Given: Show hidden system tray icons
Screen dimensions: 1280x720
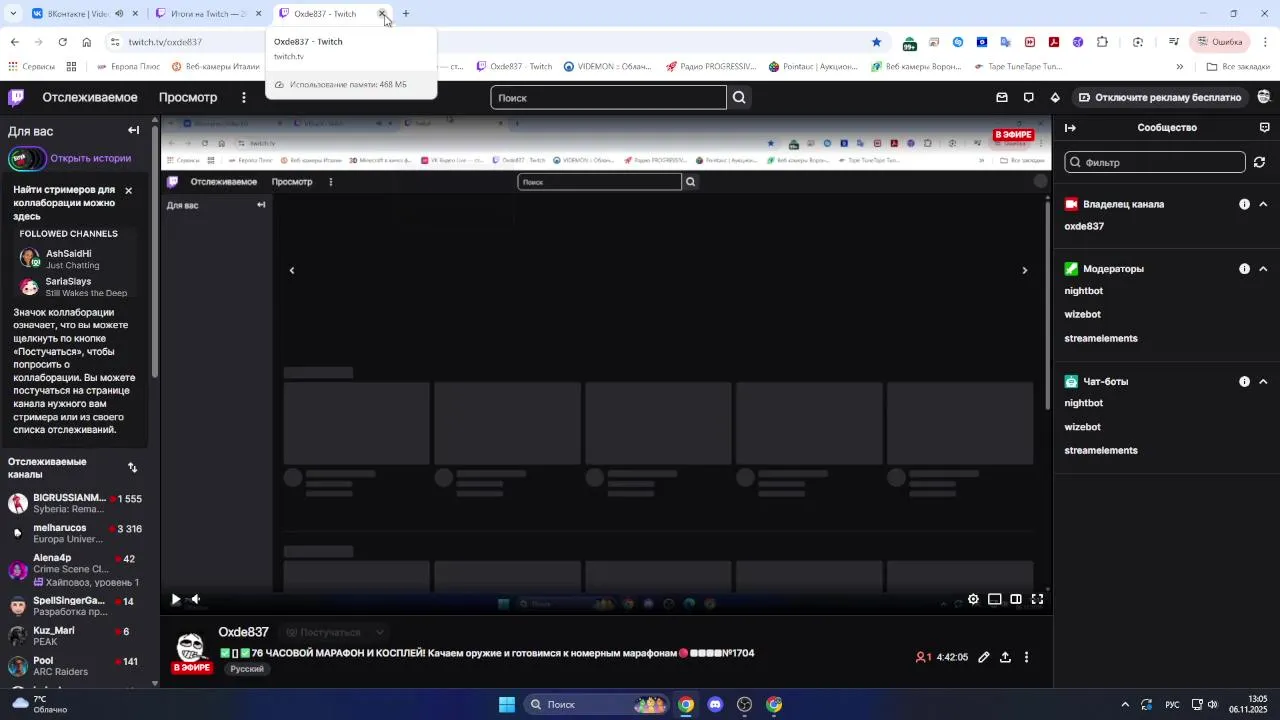Looking at the screenshot, I should click(1125, 704).
